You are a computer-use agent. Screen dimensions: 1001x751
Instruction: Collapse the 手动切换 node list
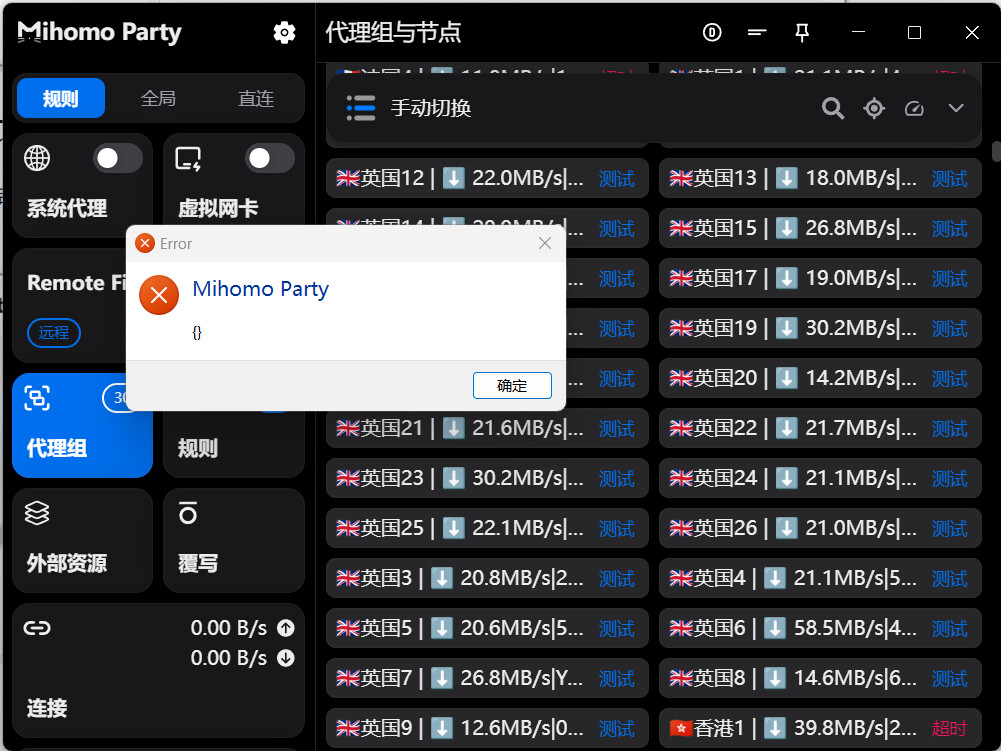[956, 108]
